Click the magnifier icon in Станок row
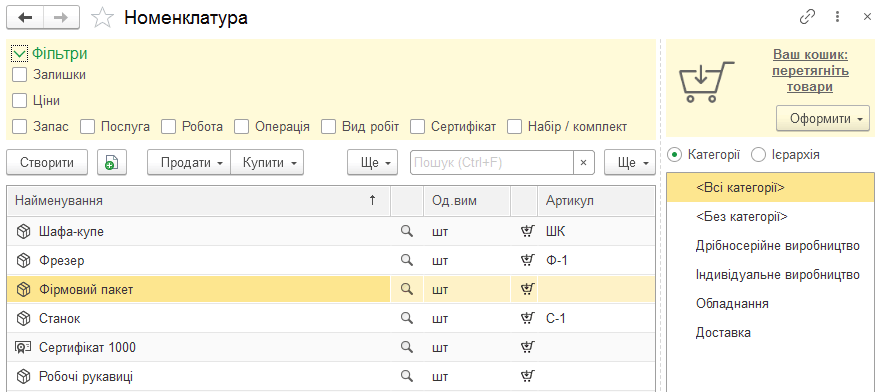This screenshot has width=876, height=392. [407, 318]
